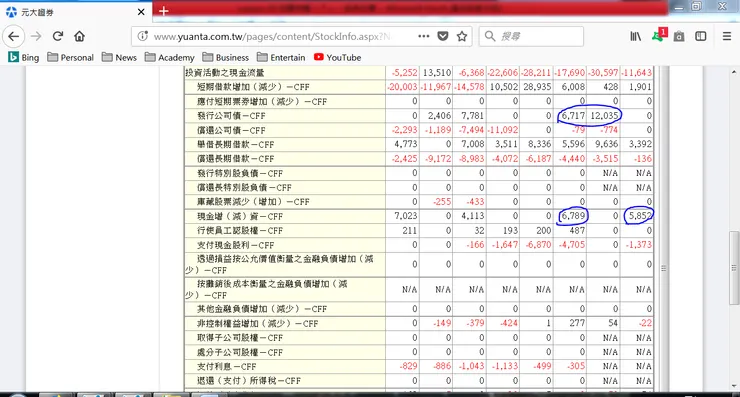
Task: Click the circled value 12,035
Action: 604,116
